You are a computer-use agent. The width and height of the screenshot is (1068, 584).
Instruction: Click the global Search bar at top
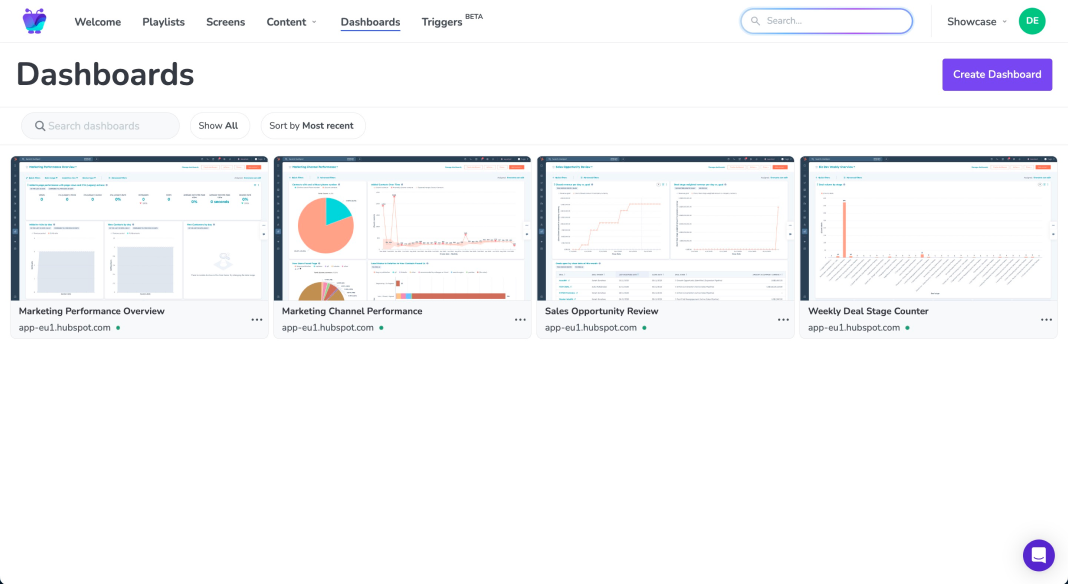pos(826,20)
